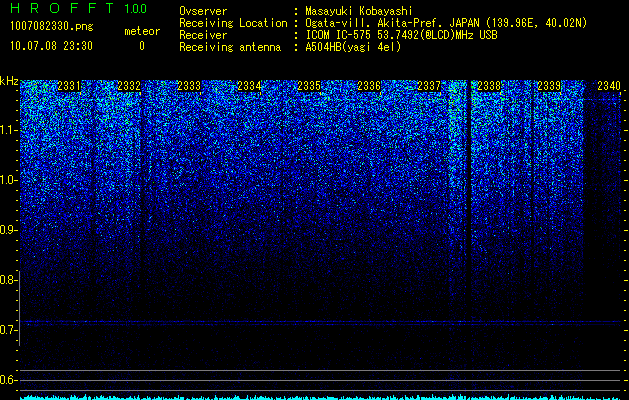Viewport: 629px width, 400px height.
Task: Click the Receiving antenna label
Action: coord(230,47)
